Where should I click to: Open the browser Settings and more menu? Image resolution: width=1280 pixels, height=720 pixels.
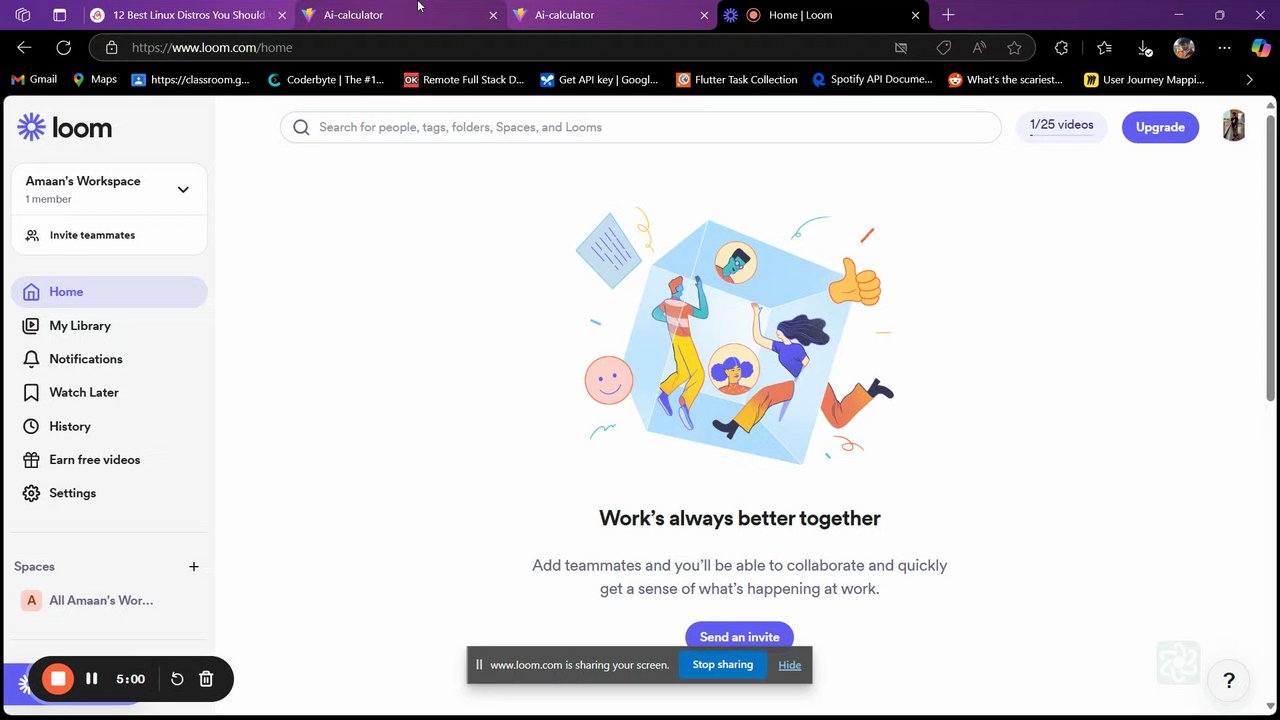point(1224,47)
